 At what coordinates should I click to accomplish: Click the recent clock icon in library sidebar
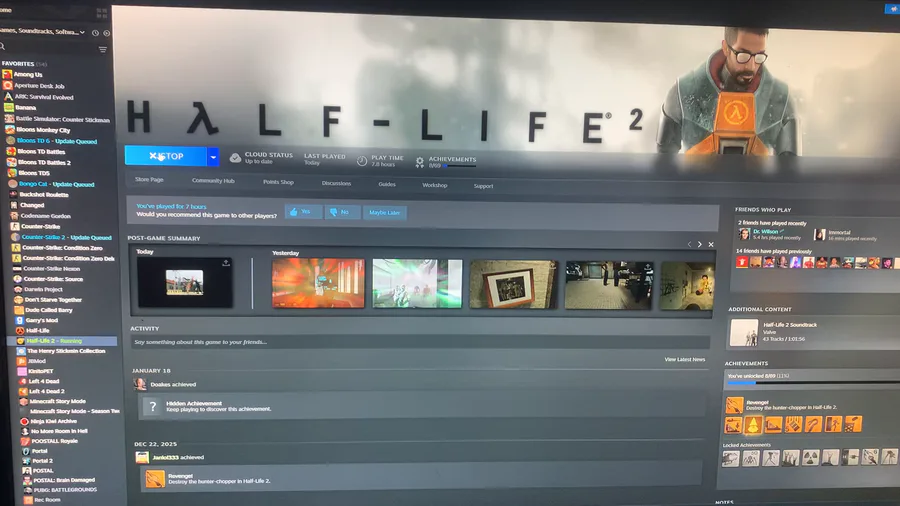tap(95, 33)
